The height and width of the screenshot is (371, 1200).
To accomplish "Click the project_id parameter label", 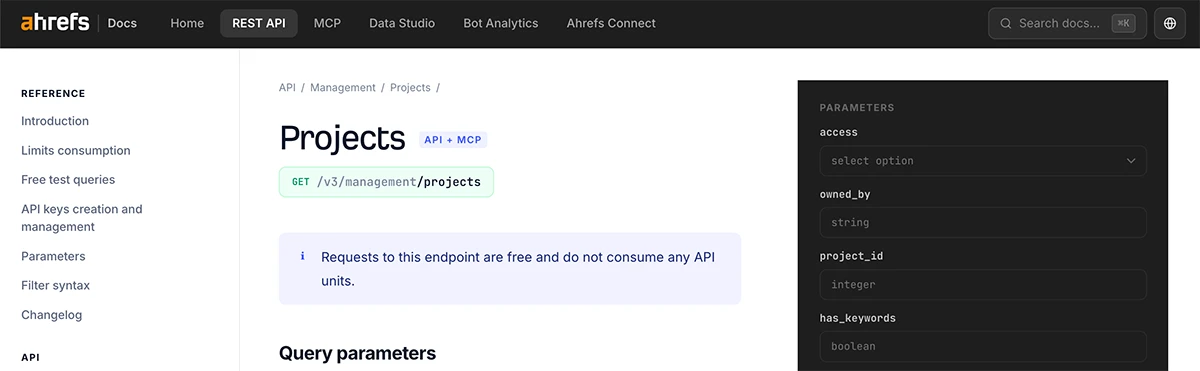I will click(851, 256).
